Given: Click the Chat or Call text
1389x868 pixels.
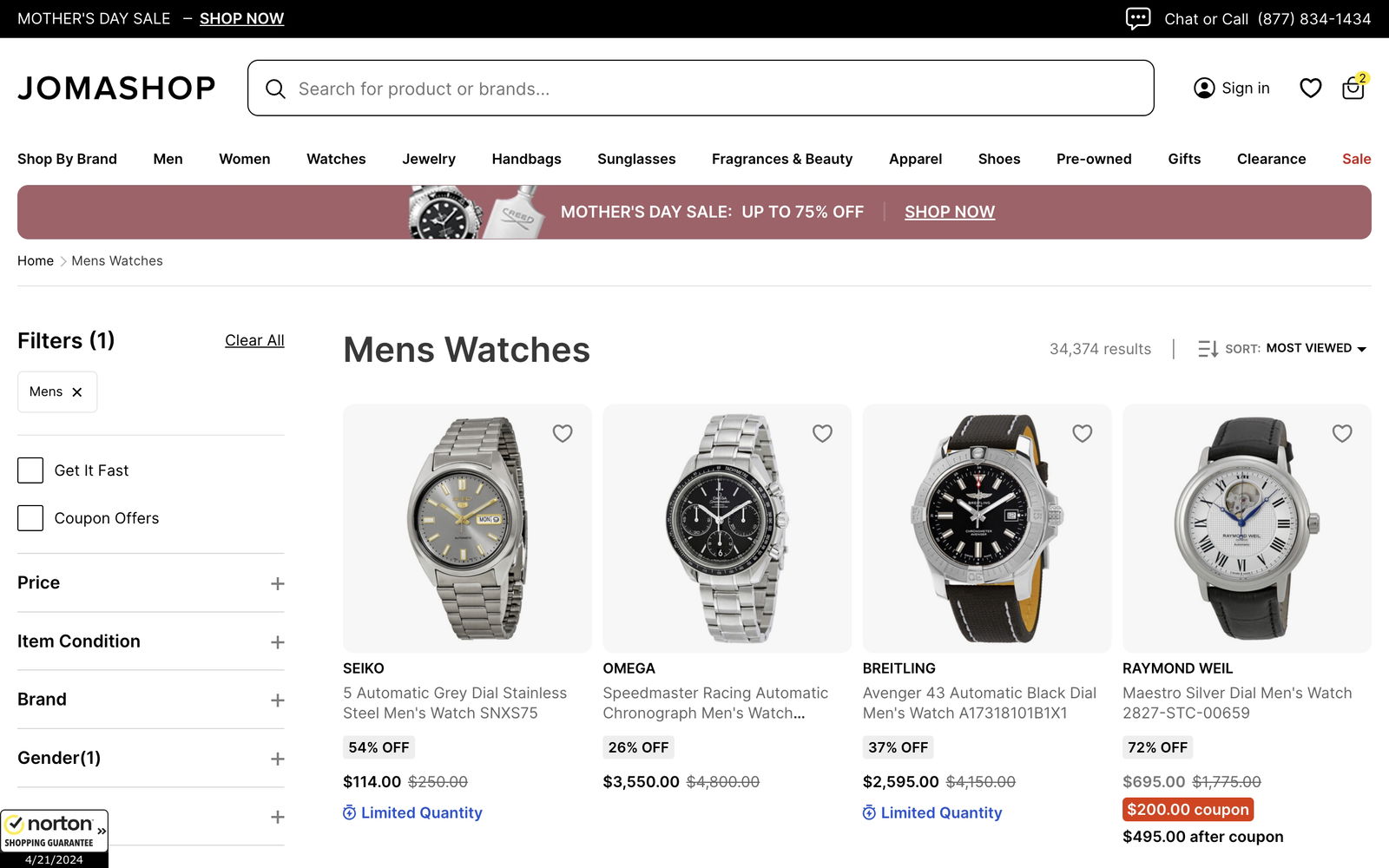Looking at the screenshot, I should [1206, 19].
